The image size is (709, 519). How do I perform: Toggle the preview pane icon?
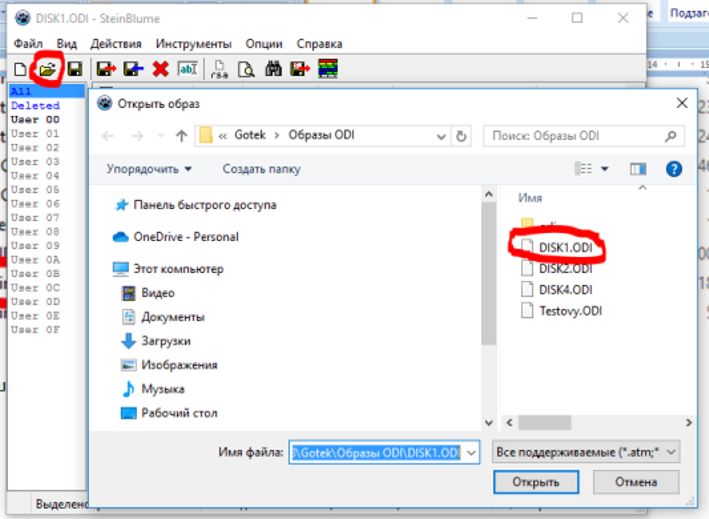pyautogui.click(x=638, y=169)
